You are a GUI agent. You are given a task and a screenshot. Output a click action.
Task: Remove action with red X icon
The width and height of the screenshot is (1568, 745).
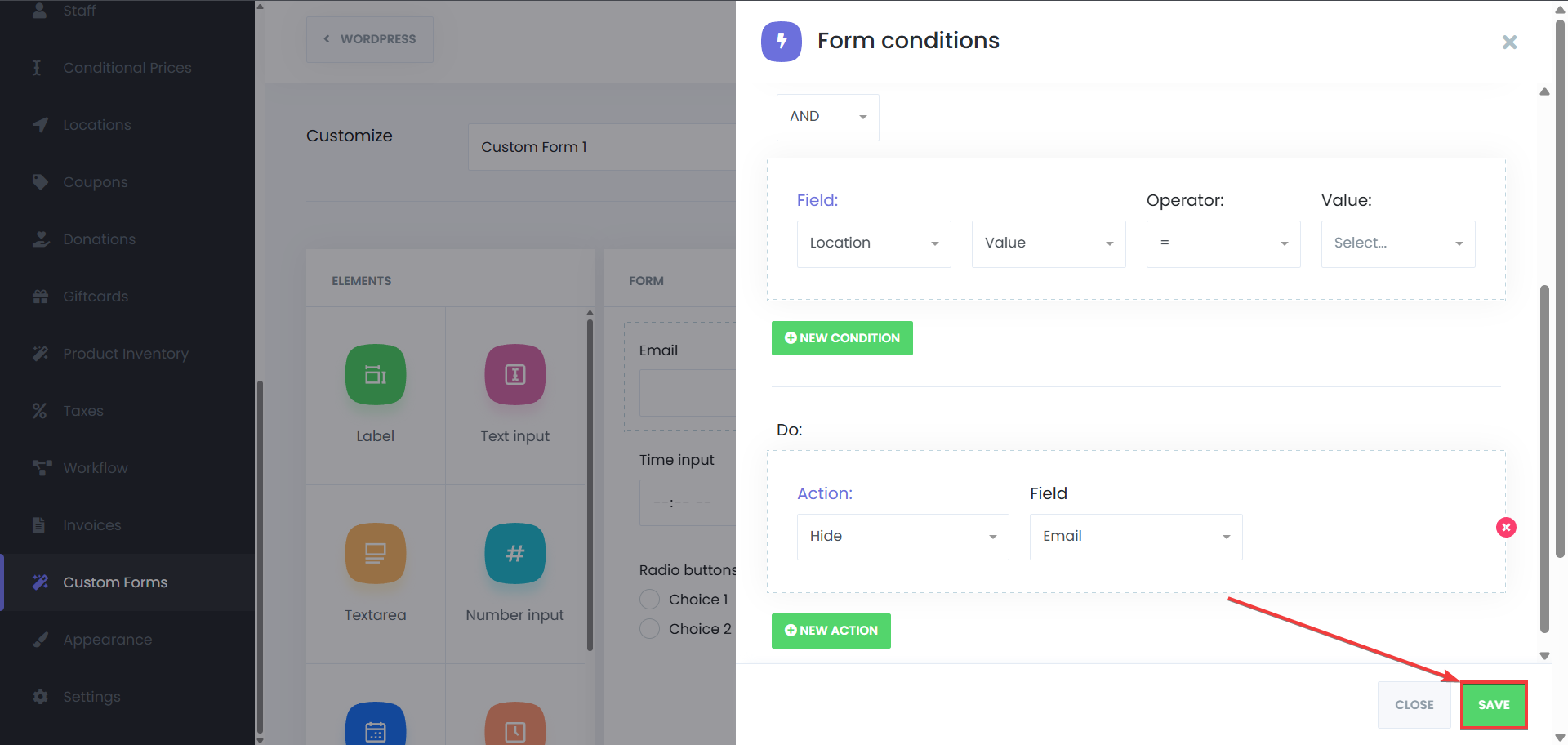pos(1506,528)
